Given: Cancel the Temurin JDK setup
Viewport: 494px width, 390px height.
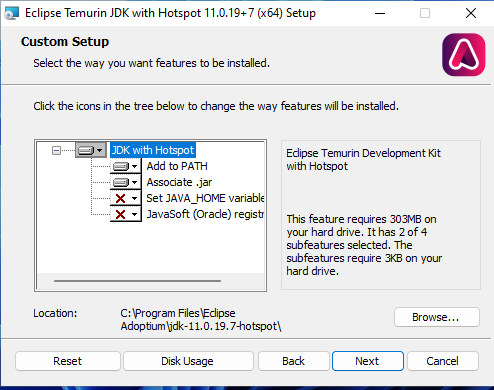Looking at the screenshot, I should 443,361.
